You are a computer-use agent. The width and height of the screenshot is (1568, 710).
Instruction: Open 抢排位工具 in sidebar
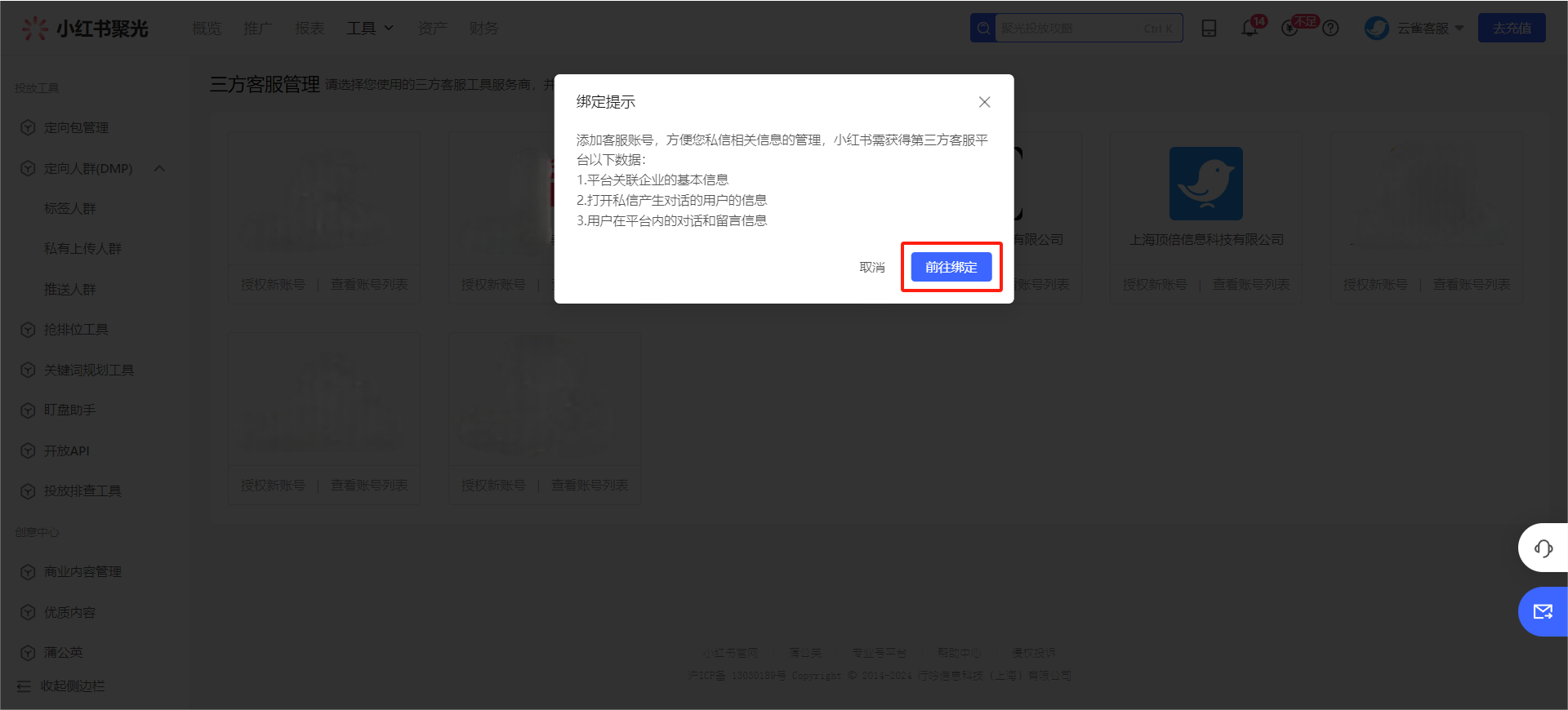click(x=76, y=329)
